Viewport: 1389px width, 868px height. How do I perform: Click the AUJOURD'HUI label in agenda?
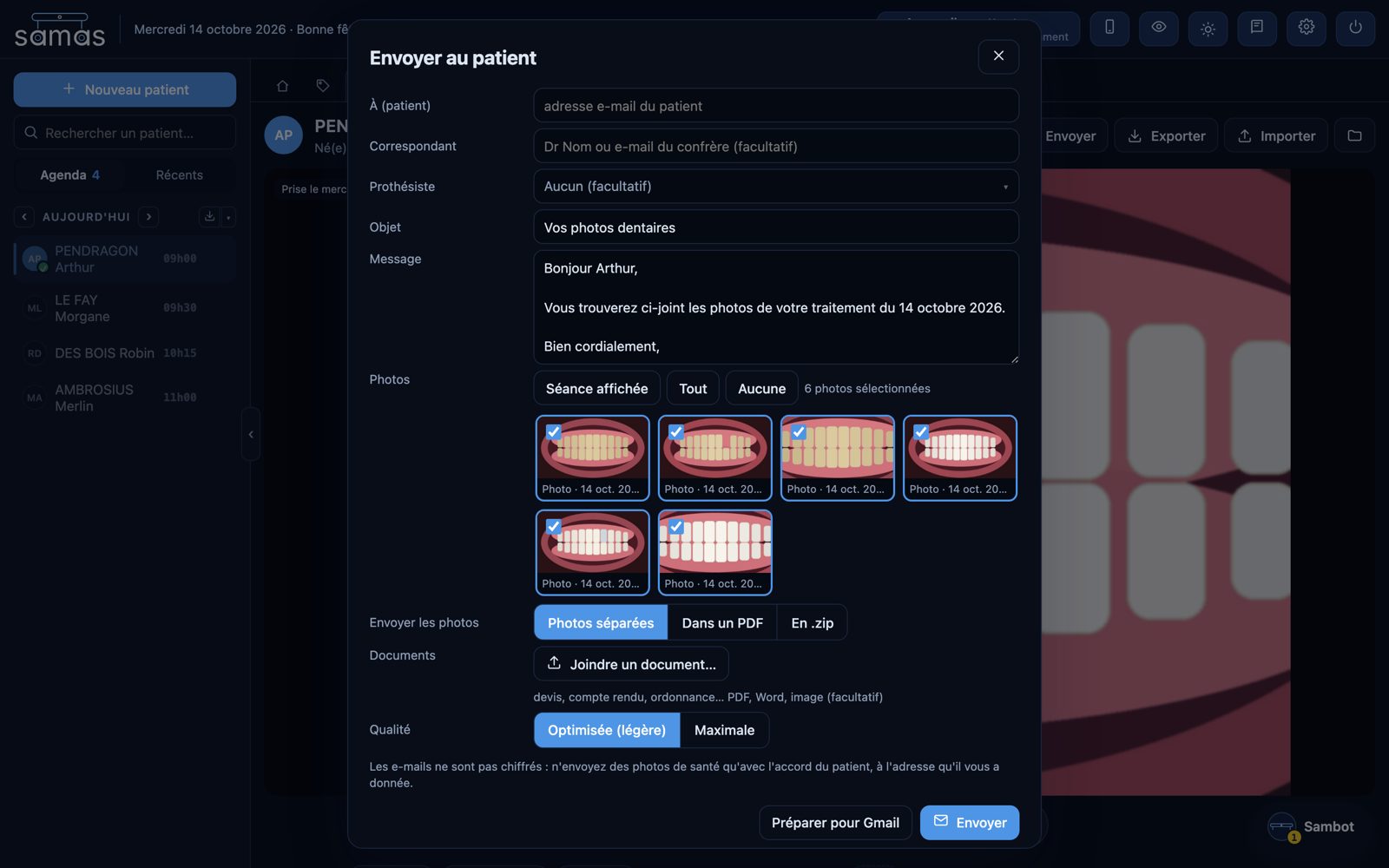(86, 217)
